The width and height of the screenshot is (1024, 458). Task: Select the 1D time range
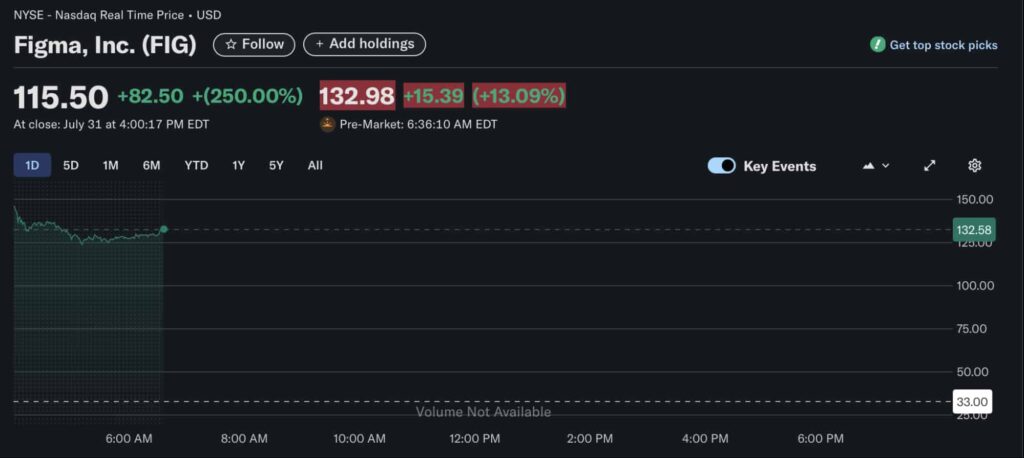pyautogui.click(x=32, y=165)
